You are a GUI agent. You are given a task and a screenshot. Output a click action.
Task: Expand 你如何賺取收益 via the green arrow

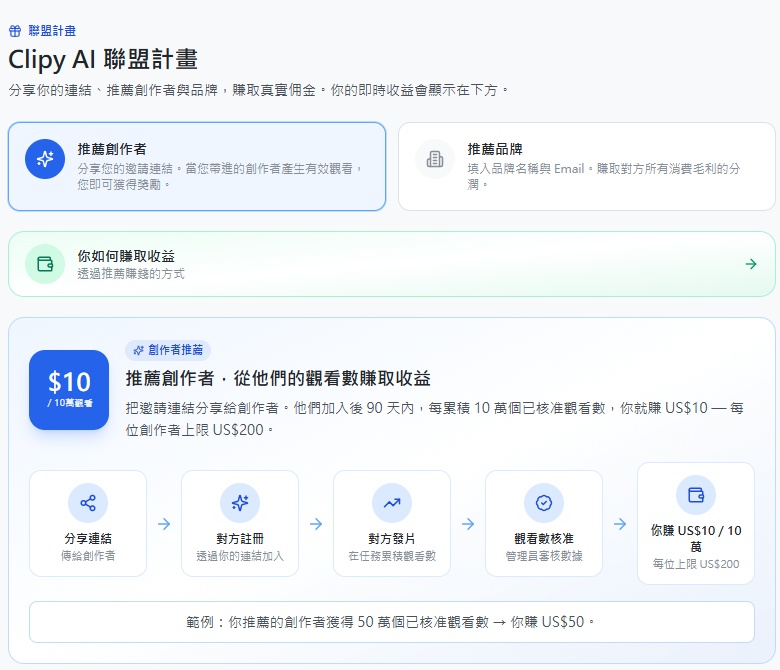pyautogui.click(x=751, y=264)
